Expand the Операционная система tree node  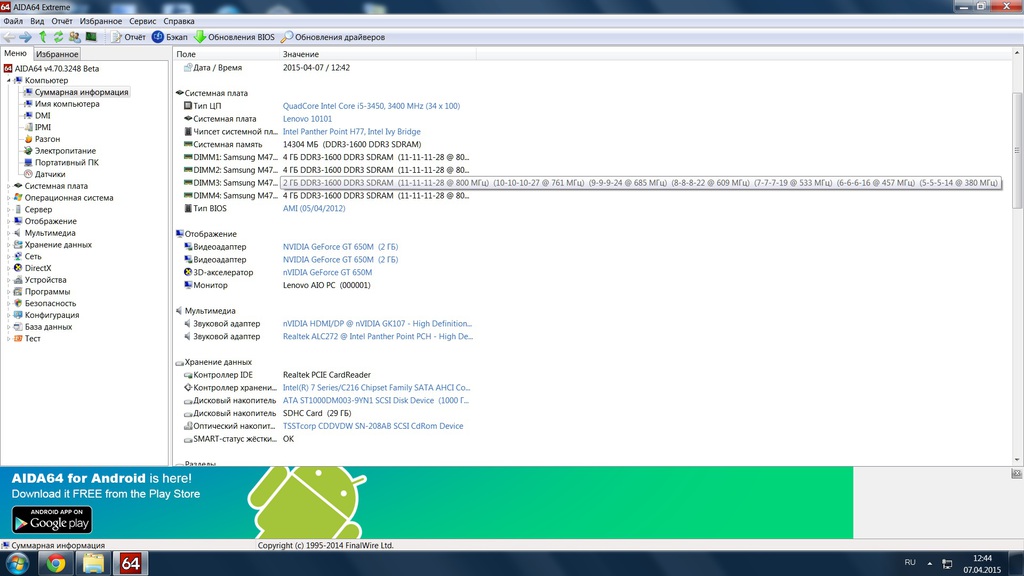[x=8, y=198]
